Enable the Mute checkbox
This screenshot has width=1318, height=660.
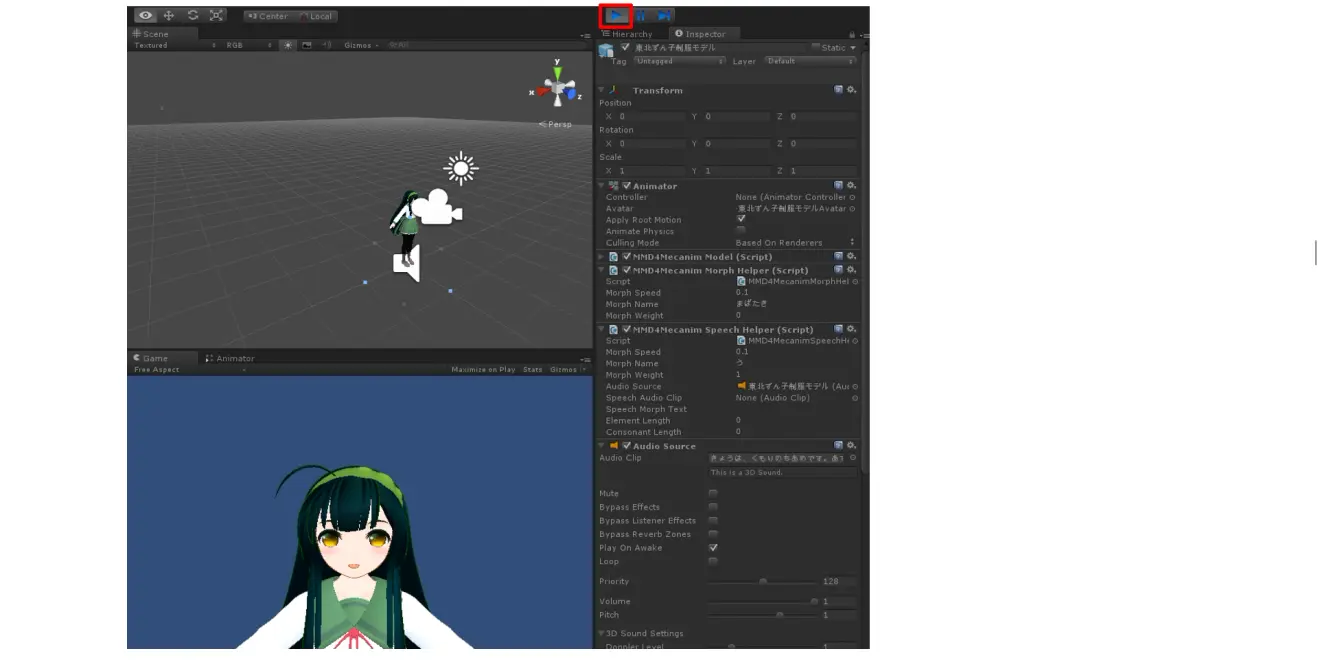click(x=713, y=494)
